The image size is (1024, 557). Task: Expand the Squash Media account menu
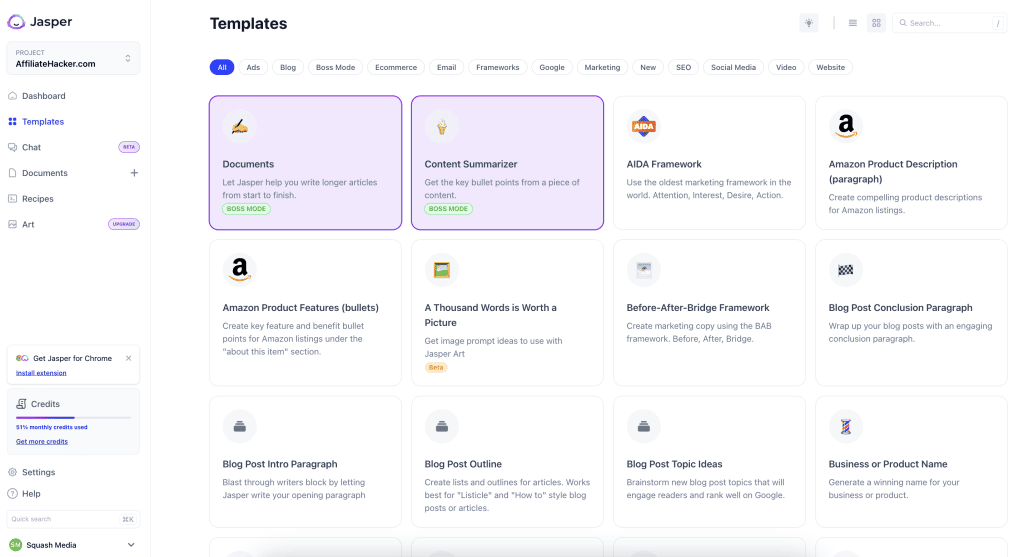click(131, 545)
